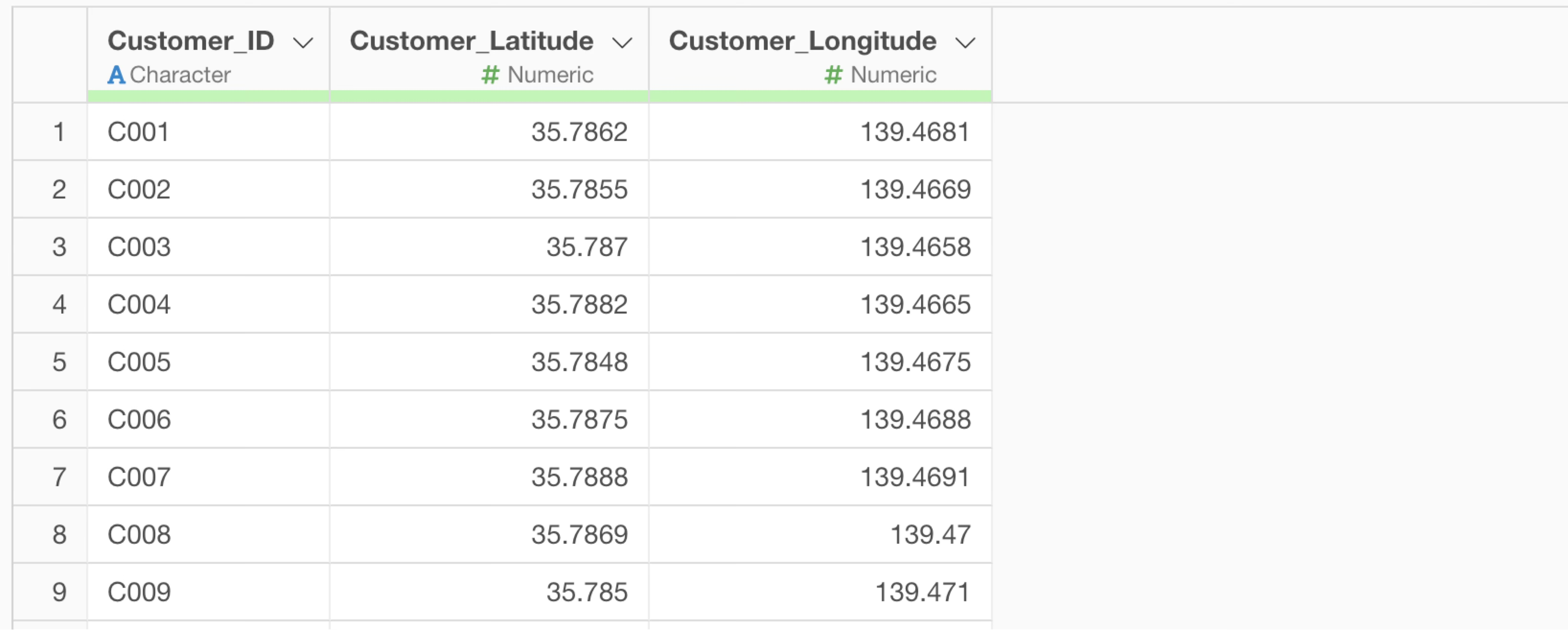Open the Customer_Longitude column dropdown chevron
This screenshot has width=1568, height=630.
[x=965, y=43]
